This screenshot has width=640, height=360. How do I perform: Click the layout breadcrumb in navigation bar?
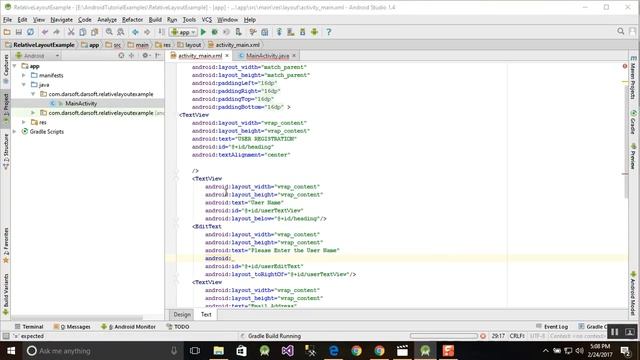click(x=189, y=45)
